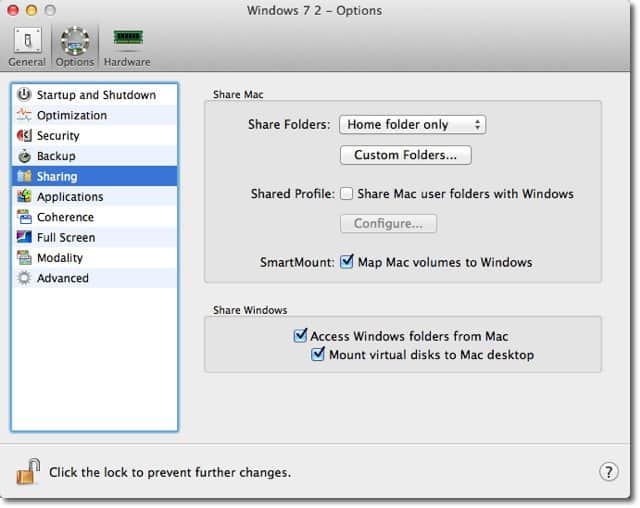
Task: Select the Sharing list row
Action: coord(95,176)
